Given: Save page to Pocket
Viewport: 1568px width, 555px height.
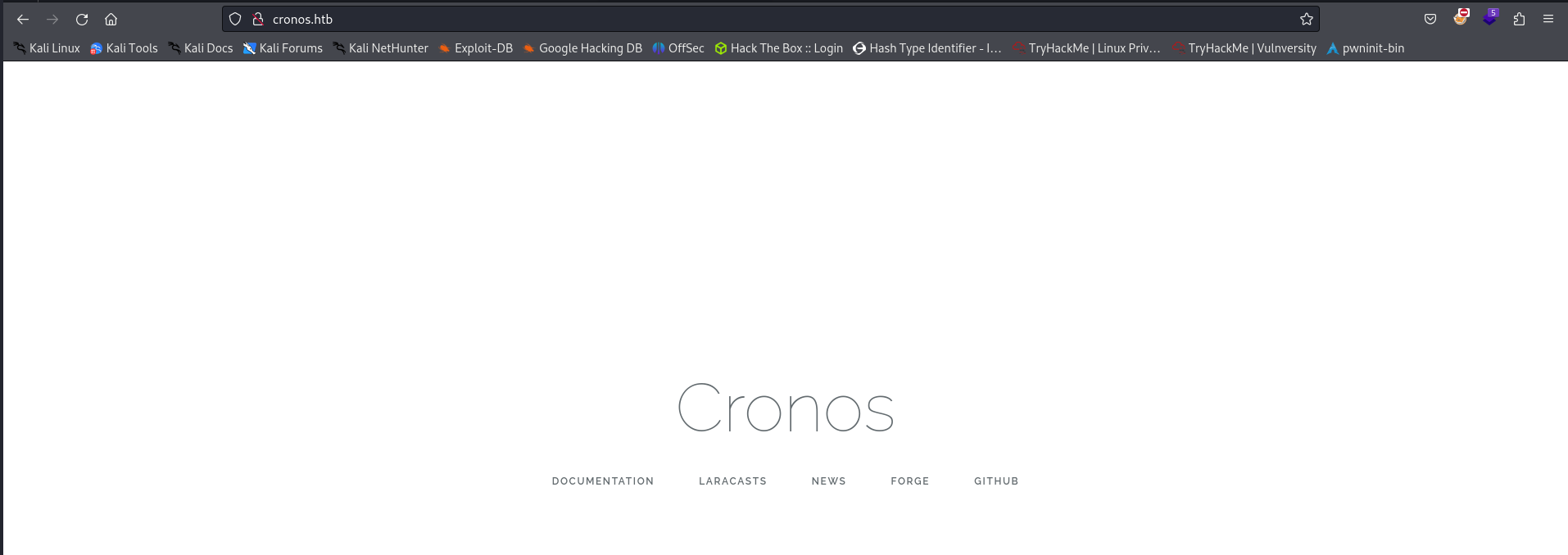Looking at the screenshot, I should point(1430,19).
